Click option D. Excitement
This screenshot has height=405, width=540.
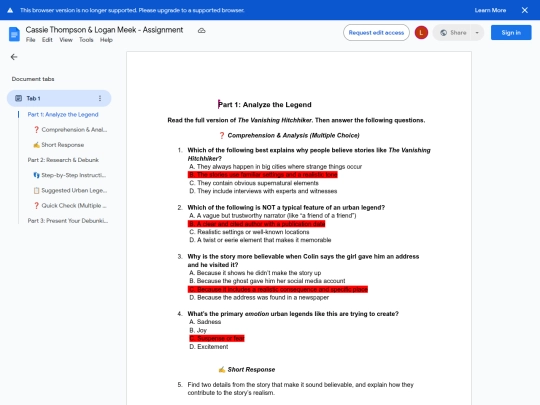(209, 347)
